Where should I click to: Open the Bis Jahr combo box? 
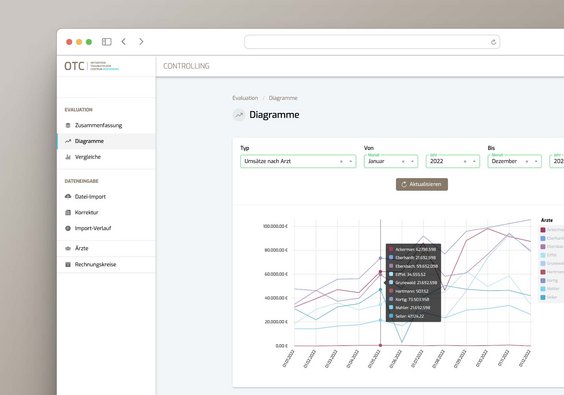pyautogui.click(x=557, y=161)
